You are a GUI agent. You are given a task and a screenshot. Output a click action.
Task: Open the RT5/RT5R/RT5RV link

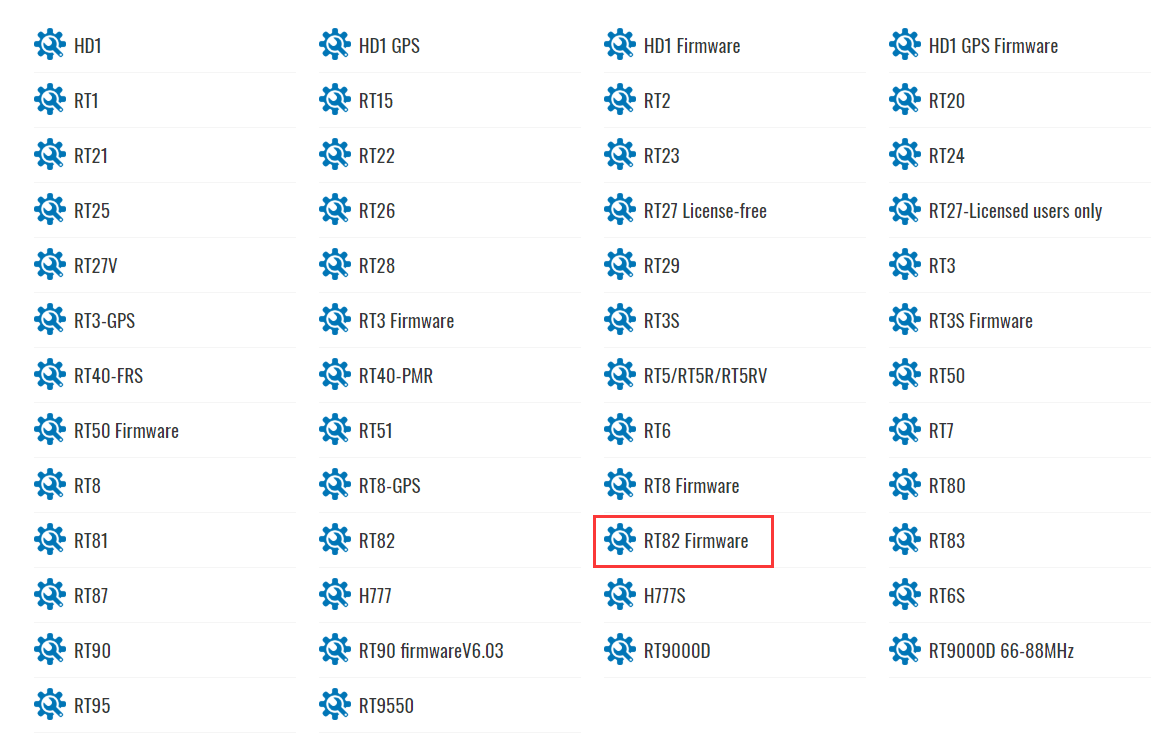click(705, 376)
